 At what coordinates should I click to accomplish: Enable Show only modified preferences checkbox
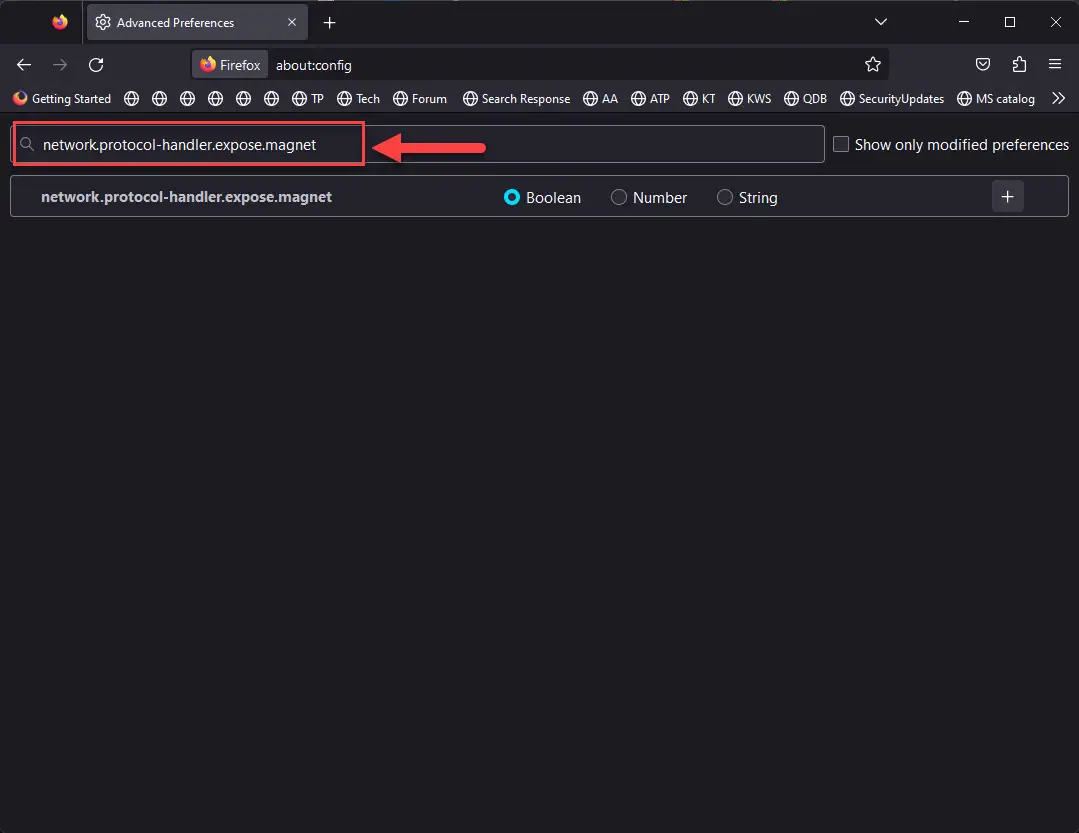[x=841, y=144]
